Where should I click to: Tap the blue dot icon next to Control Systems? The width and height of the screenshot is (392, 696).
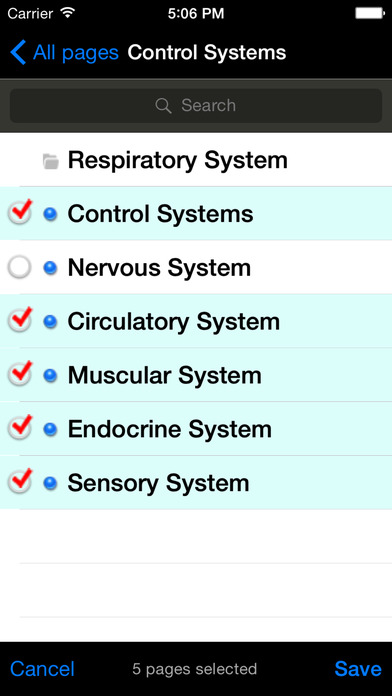coord(50,214)
